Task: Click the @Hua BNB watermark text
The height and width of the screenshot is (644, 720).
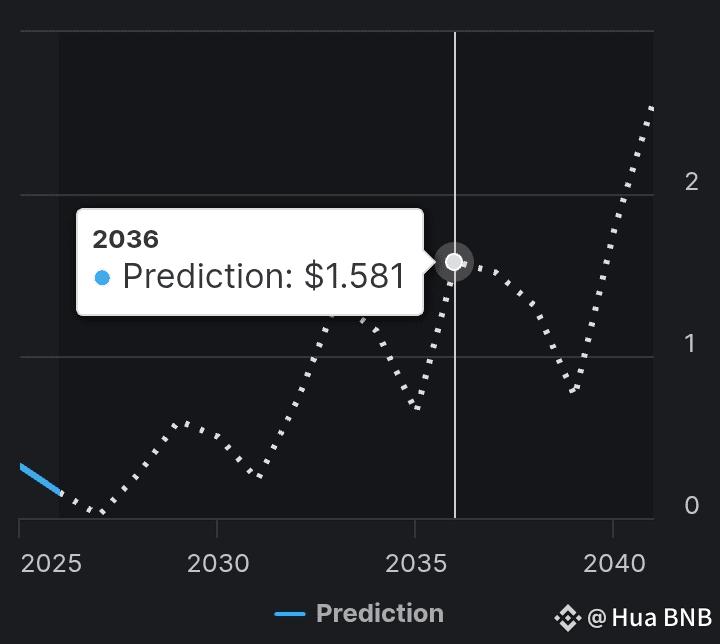Action: 649,617
